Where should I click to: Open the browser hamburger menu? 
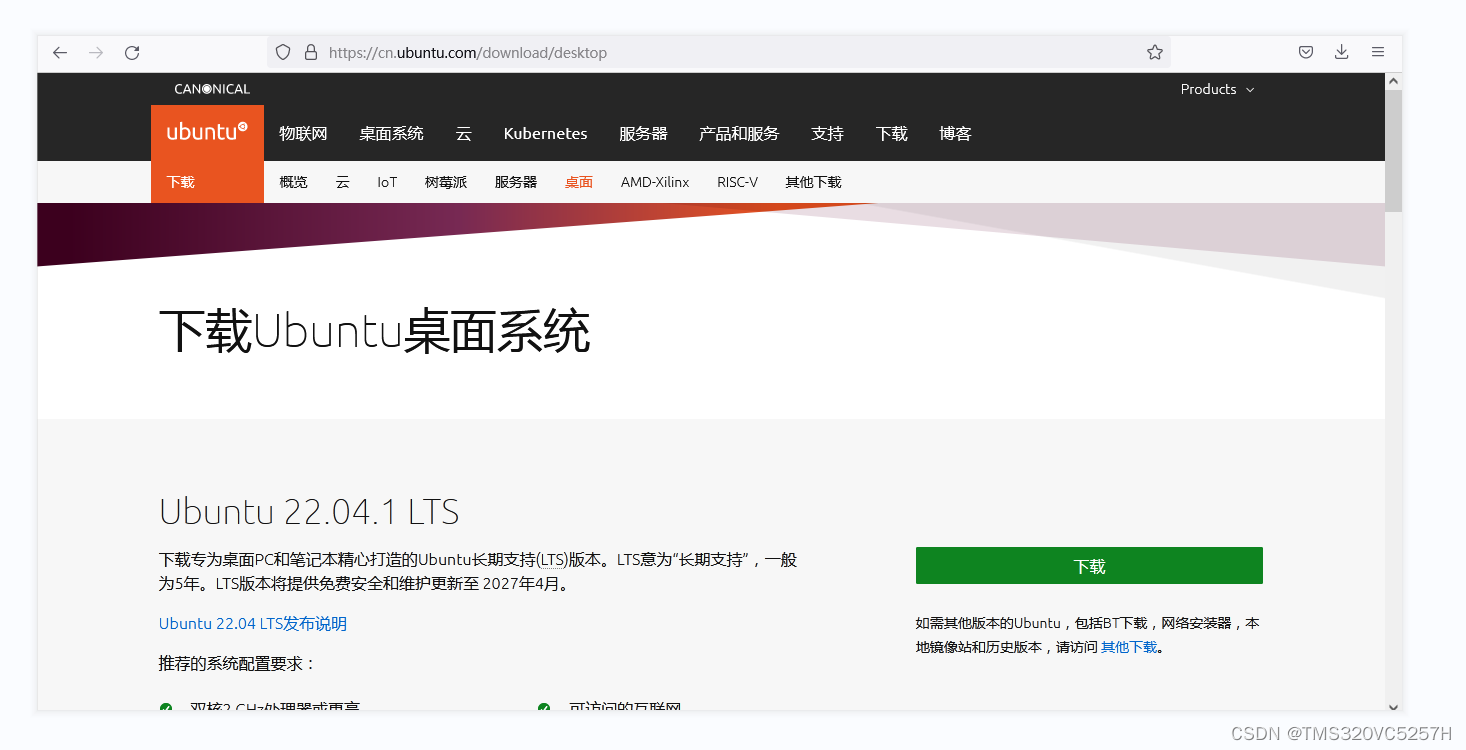pyautogui.click(x=1378, y=52)
